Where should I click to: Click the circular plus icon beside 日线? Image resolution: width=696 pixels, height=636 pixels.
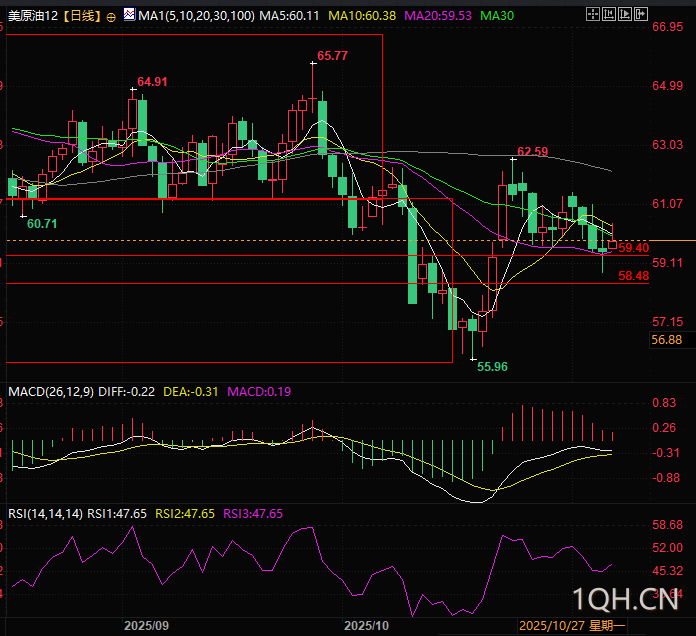111,17
